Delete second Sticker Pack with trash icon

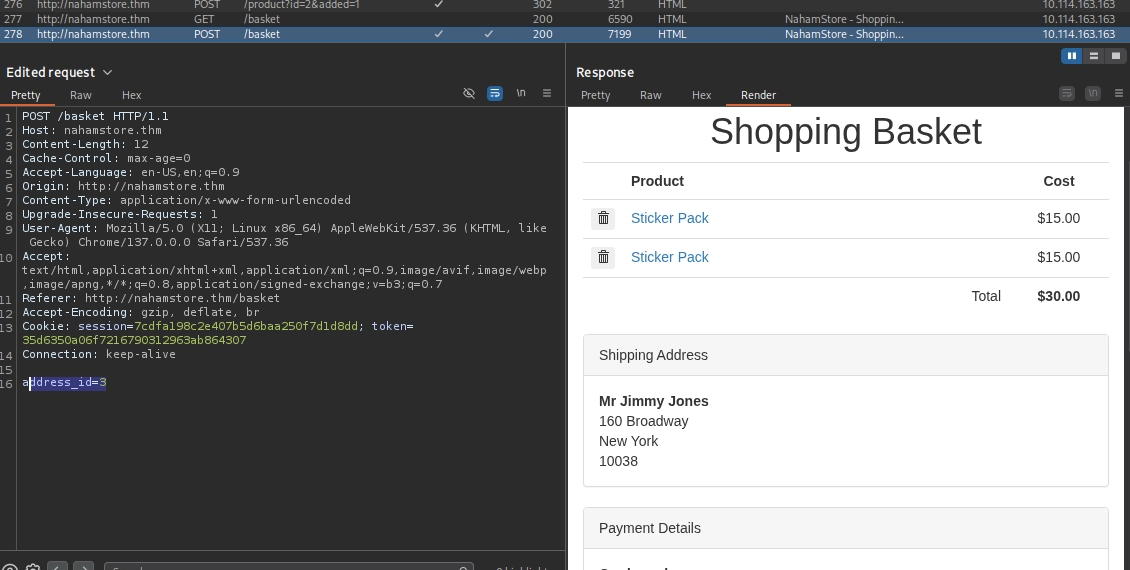tap(603, 257)
